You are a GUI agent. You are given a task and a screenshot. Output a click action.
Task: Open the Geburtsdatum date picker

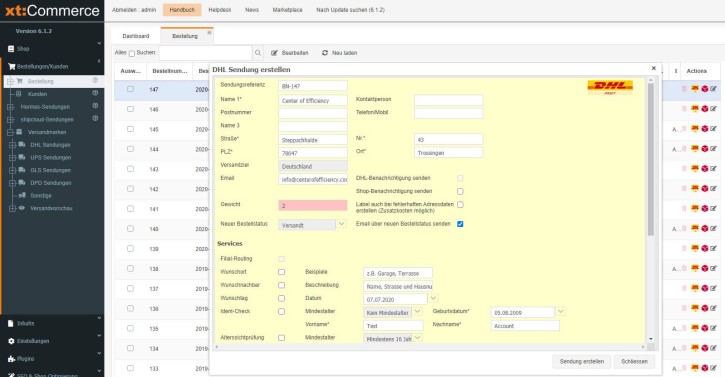[560, 312]
